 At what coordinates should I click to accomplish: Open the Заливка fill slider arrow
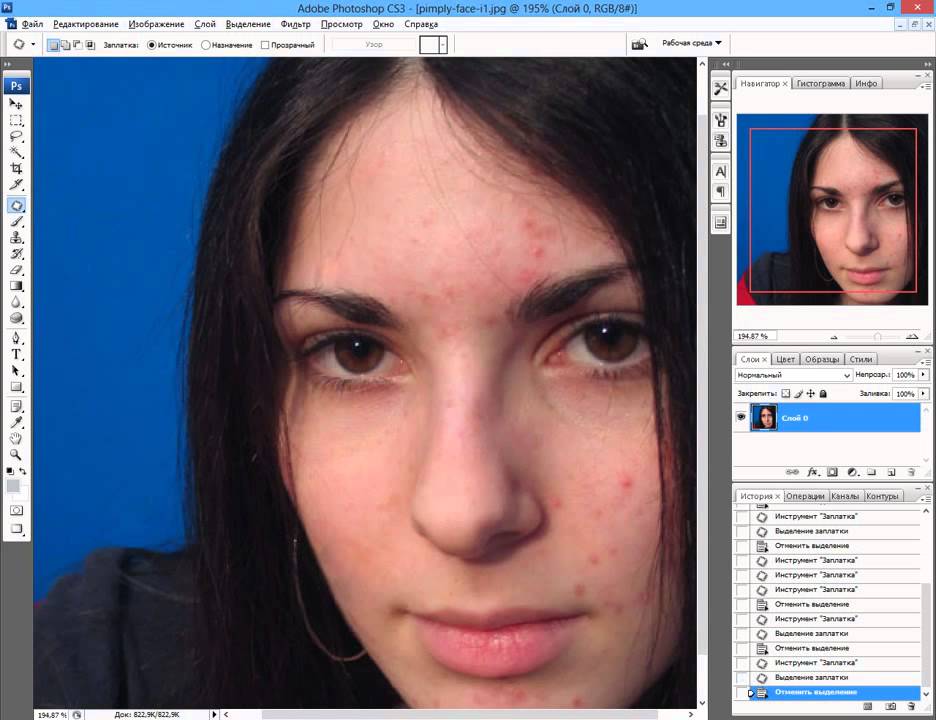(923, 393)
